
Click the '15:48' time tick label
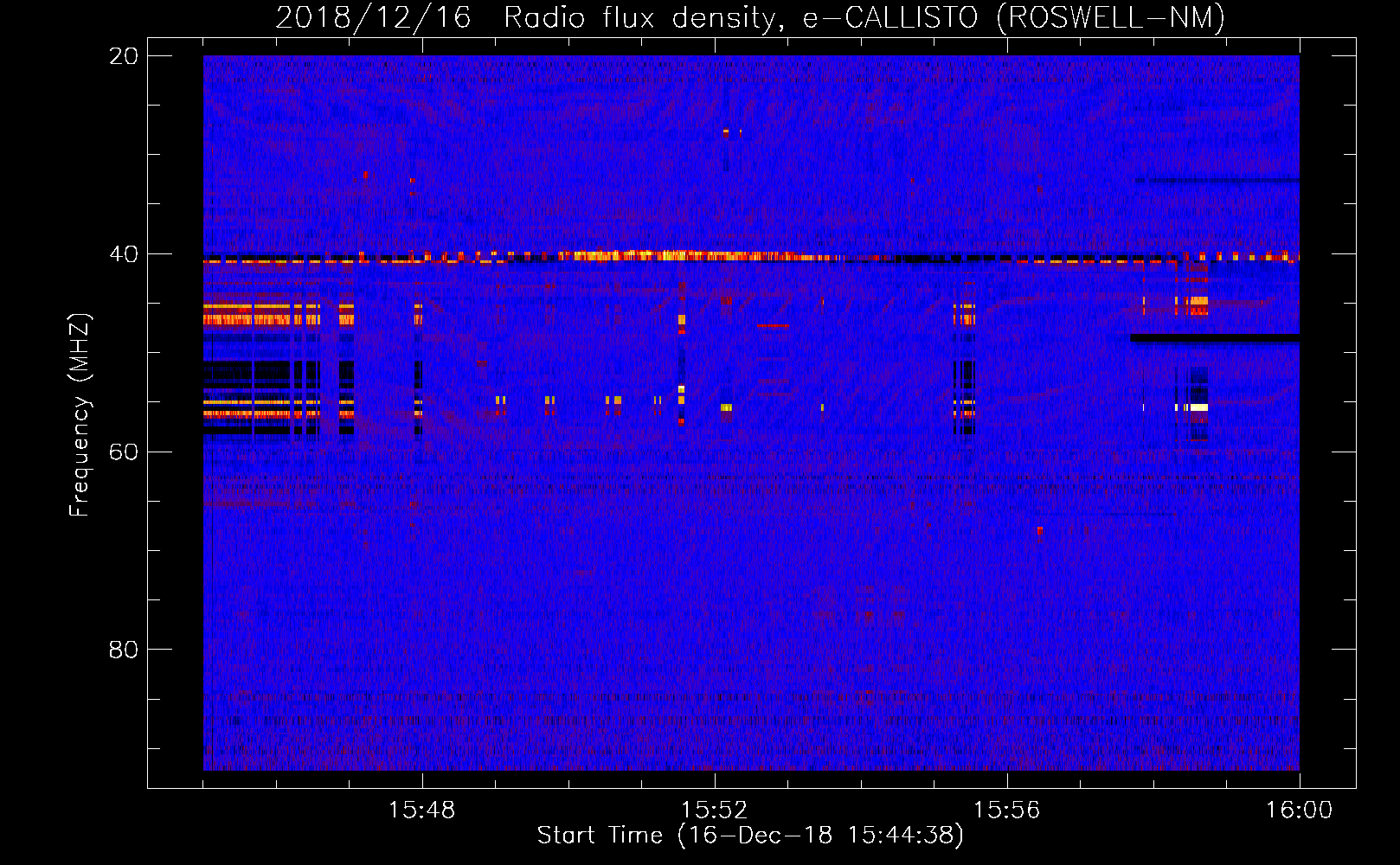[x=421, y=811]
